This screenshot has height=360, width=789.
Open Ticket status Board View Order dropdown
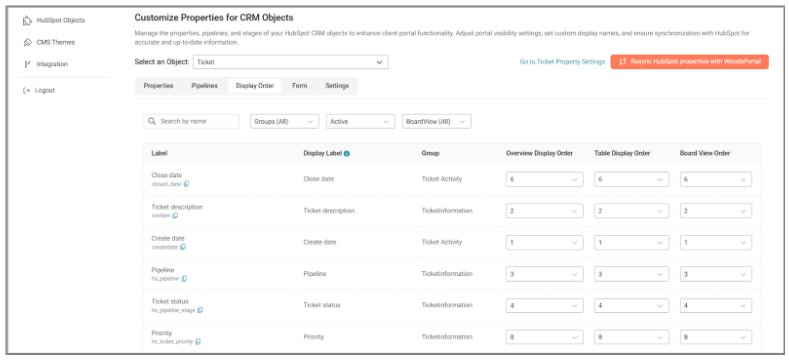point(716,306)
